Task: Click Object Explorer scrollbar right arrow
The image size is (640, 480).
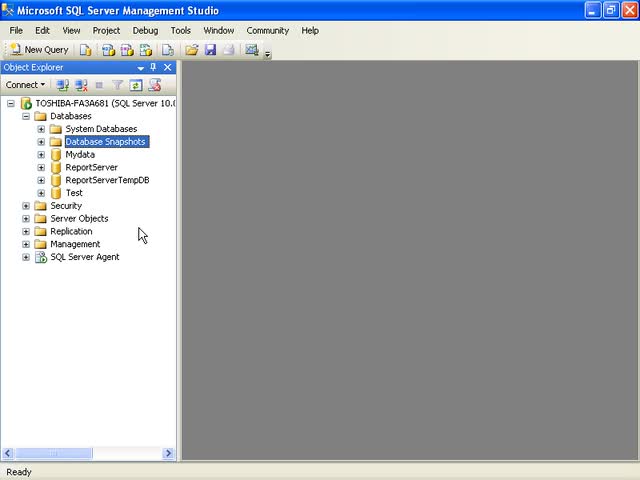Action: click(x=168, y=453)
